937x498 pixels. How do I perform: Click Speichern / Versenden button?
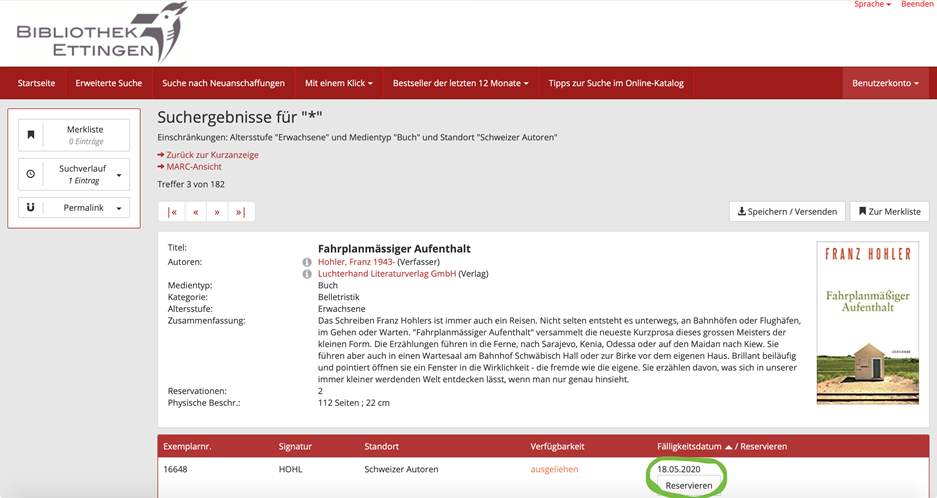(x=786, y=212)
